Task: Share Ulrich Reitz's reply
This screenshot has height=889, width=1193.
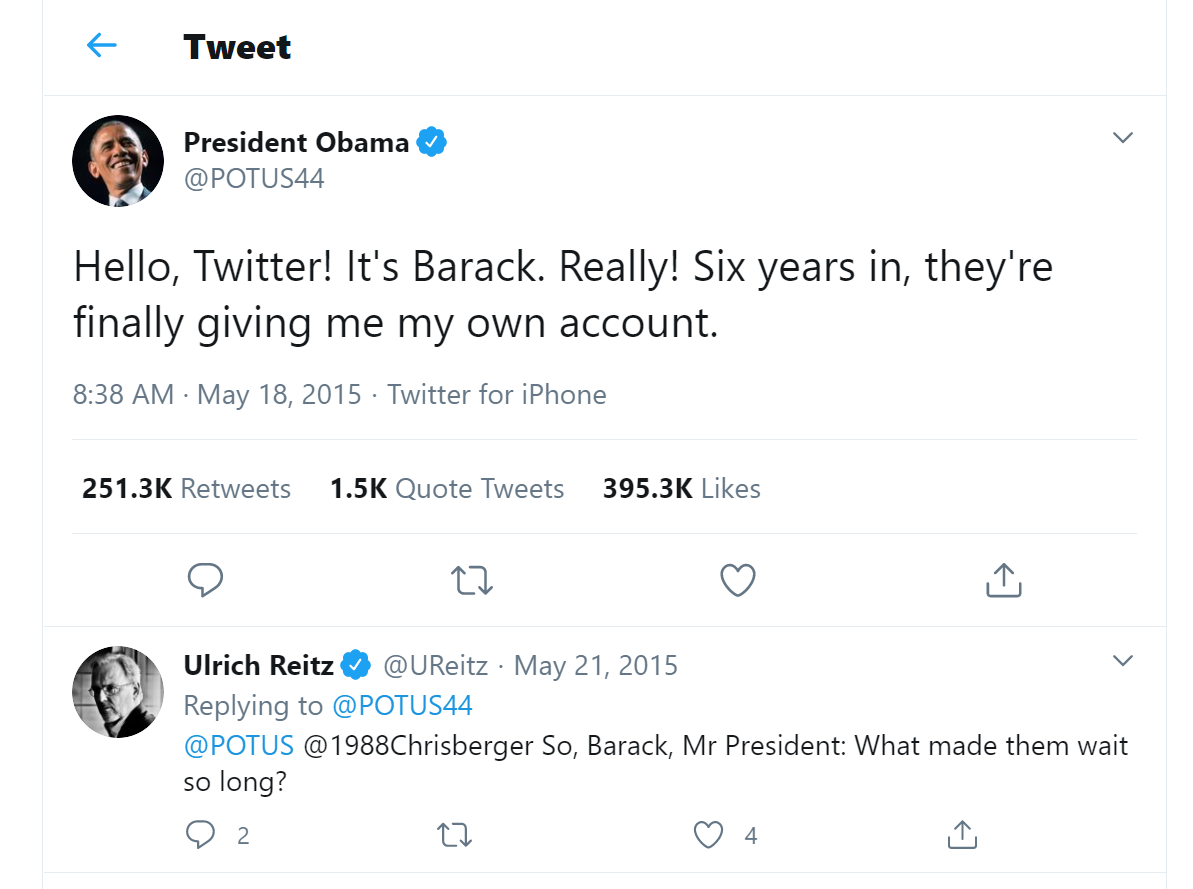Action: point(961,834)
